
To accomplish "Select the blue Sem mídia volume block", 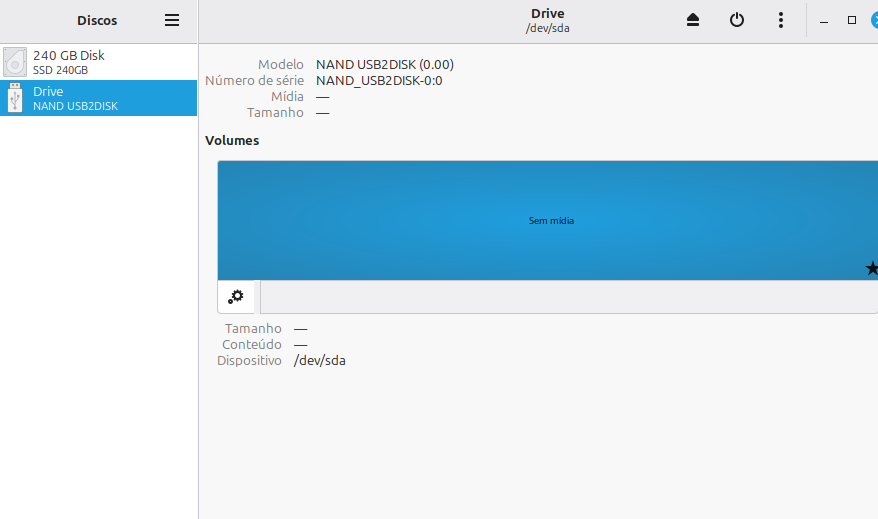I will [x=548, y=220].
